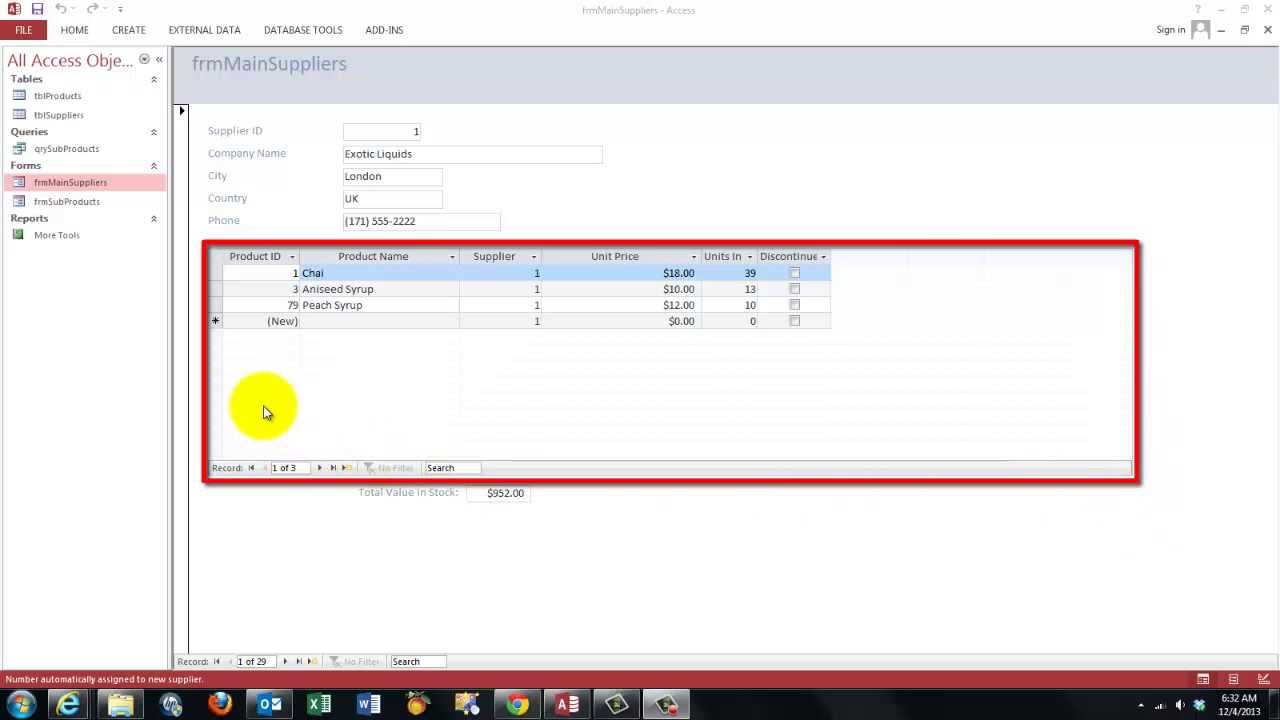Screen dimensions: 1280x720
Task: Switch to Form View in status bar
Action: tap(1203, 680)
